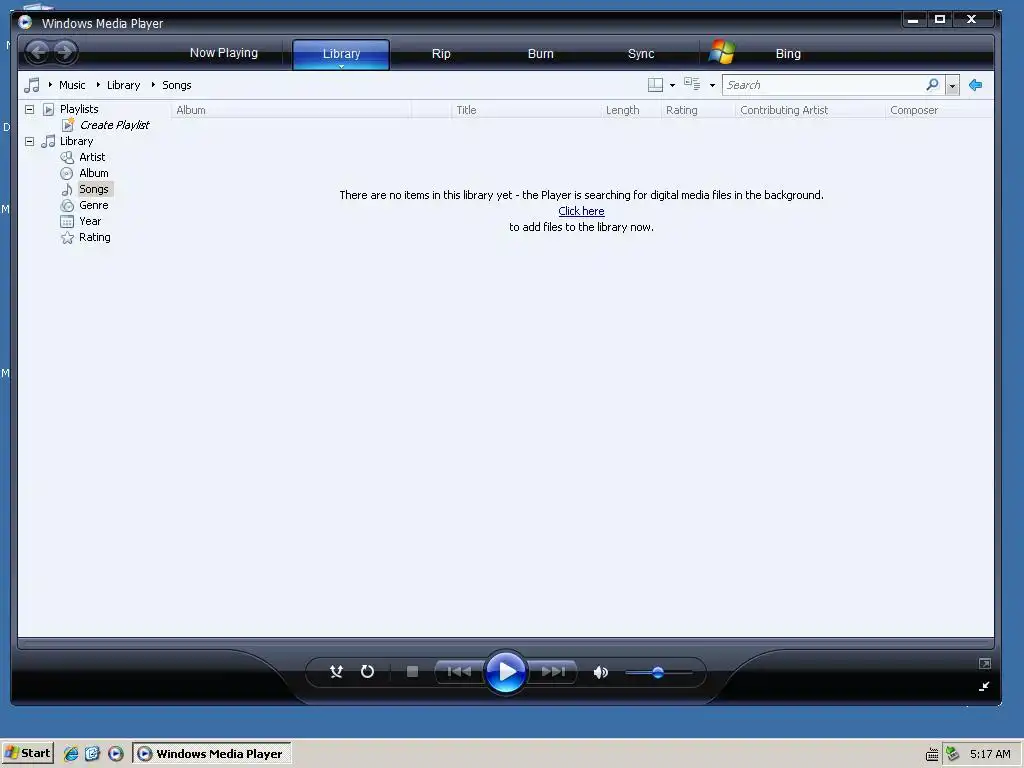Select Library node in the navigation tree
This screenshot has height=768, width=1024.
[x=76, y=141]
